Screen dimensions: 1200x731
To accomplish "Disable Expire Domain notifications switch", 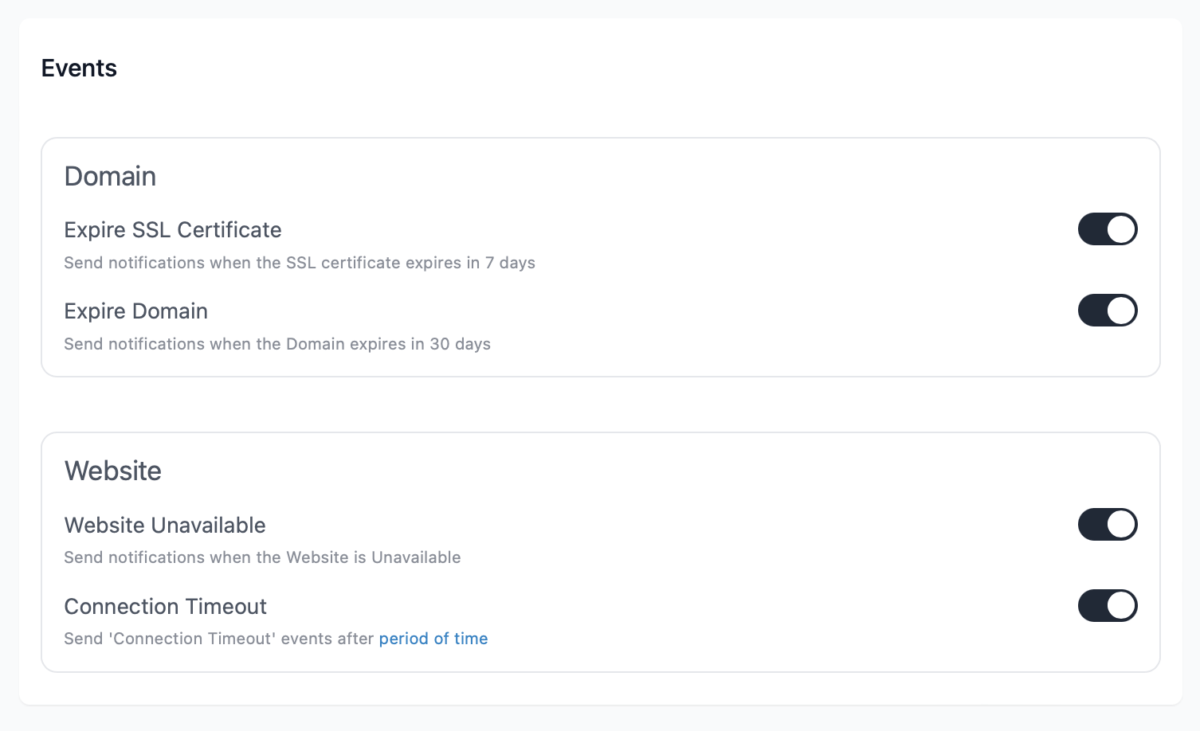I will tap(1107, 310).
